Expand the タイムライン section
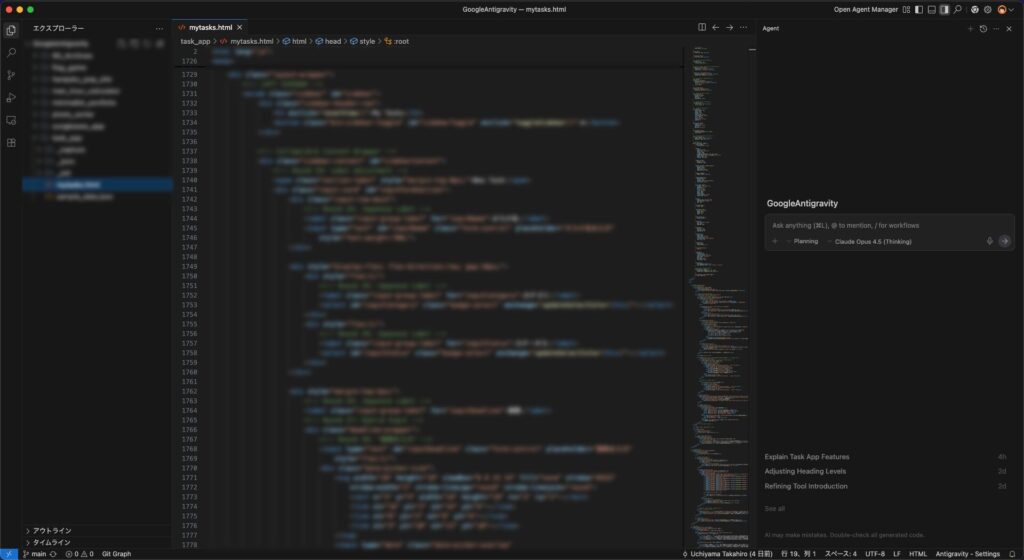The height and width of the screenshot is (560, 1024). [x=52, y=542]
